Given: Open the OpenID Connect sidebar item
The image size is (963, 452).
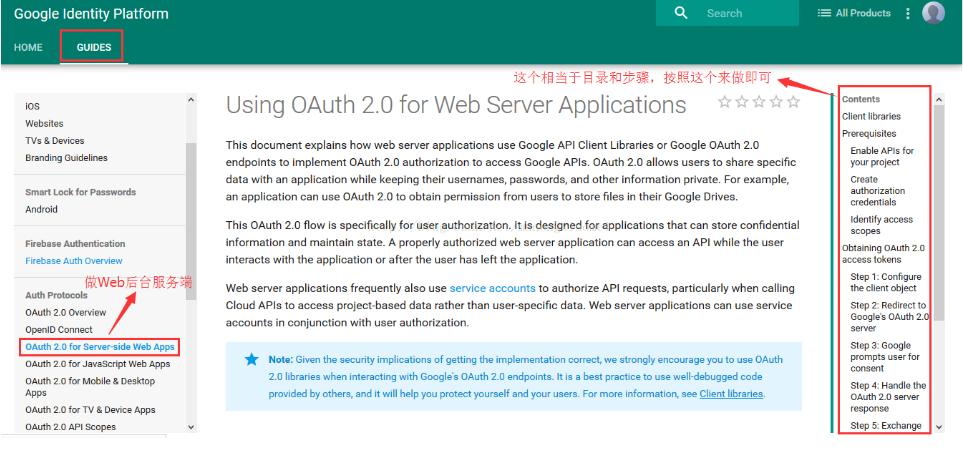Looking at the screenshot, I should pyautogui.click(x=59, y=330).
